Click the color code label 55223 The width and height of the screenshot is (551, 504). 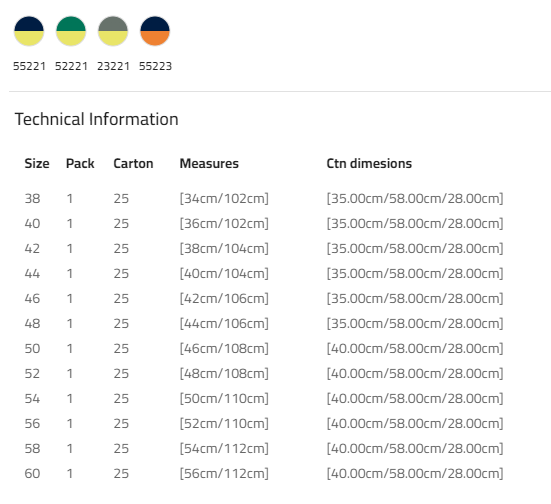pyautogui.click(x=155, y=66)
